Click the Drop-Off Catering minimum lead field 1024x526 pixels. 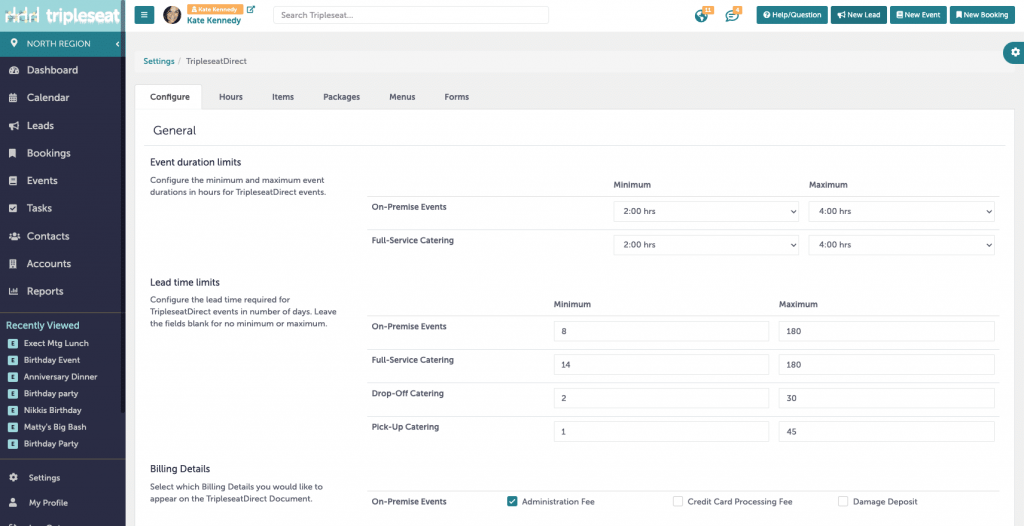pyautogui.click(x=661, y=398)
